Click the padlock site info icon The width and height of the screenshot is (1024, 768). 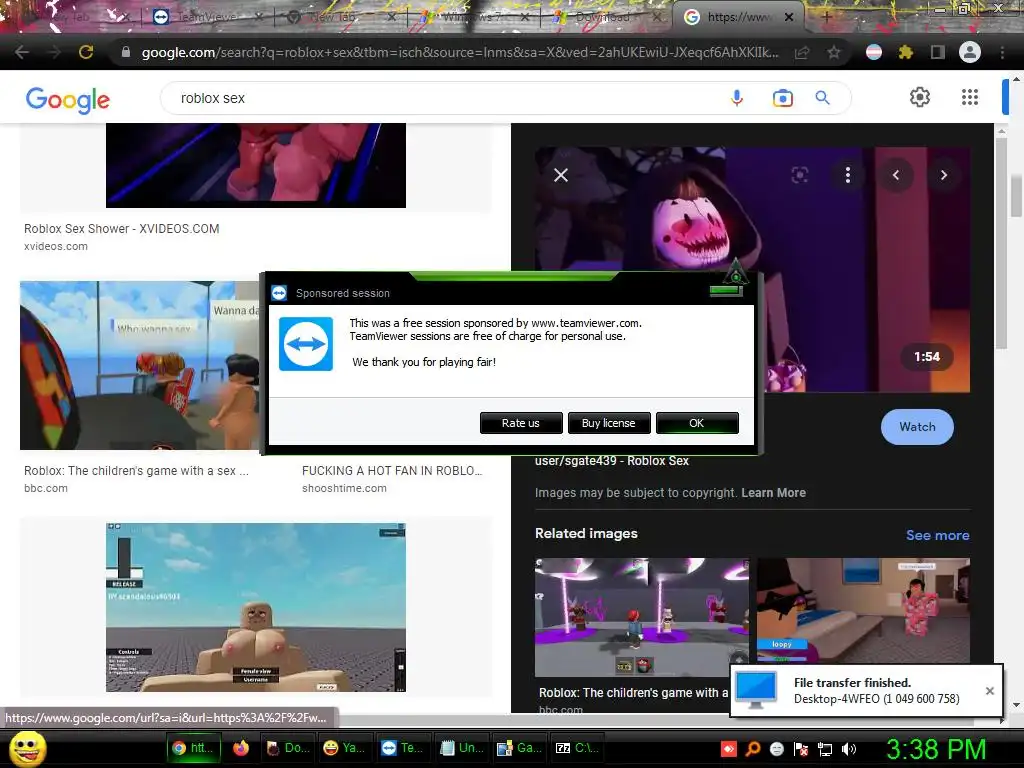(126, 52)
